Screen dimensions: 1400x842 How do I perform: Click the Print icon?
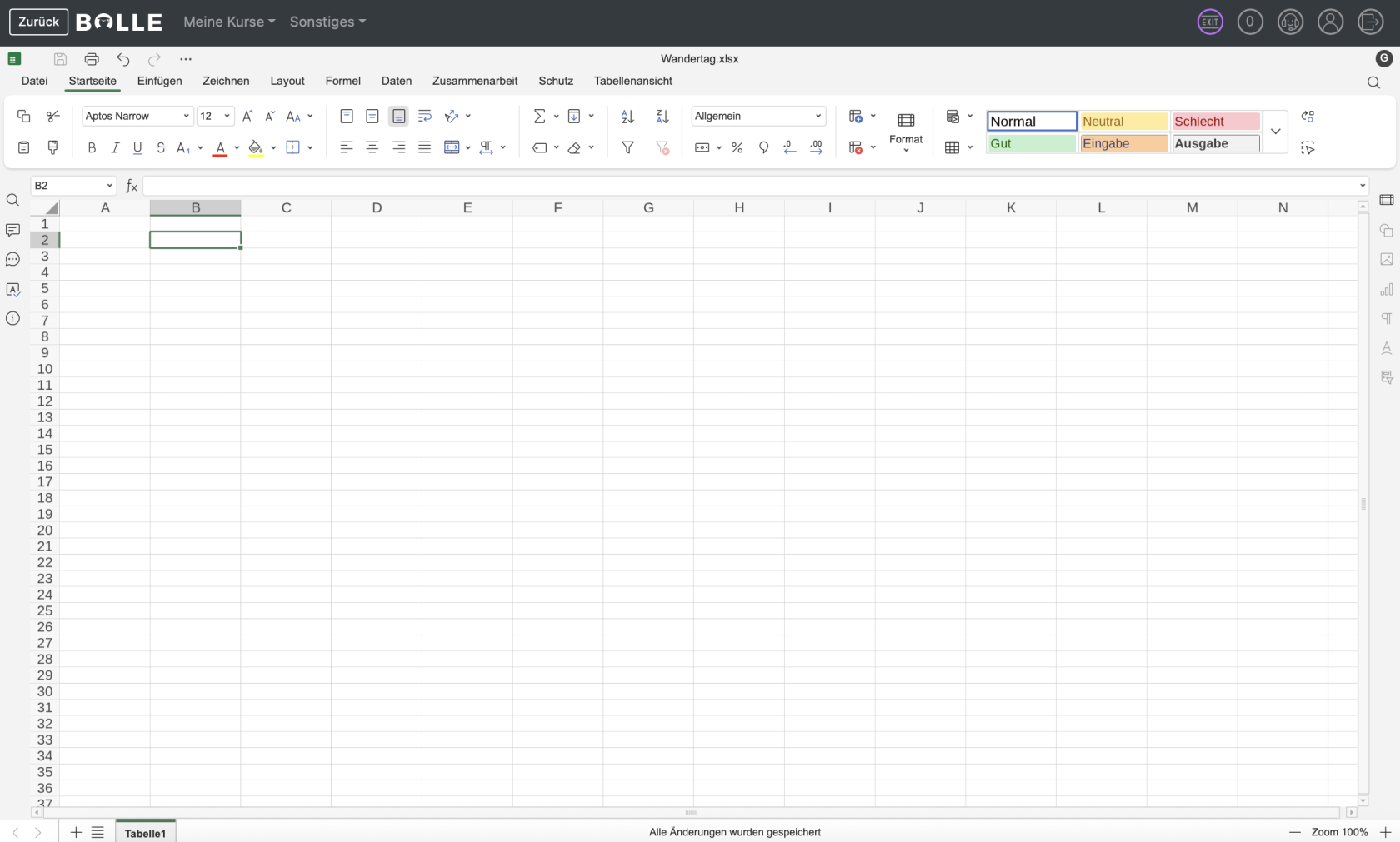click(92, 59)
